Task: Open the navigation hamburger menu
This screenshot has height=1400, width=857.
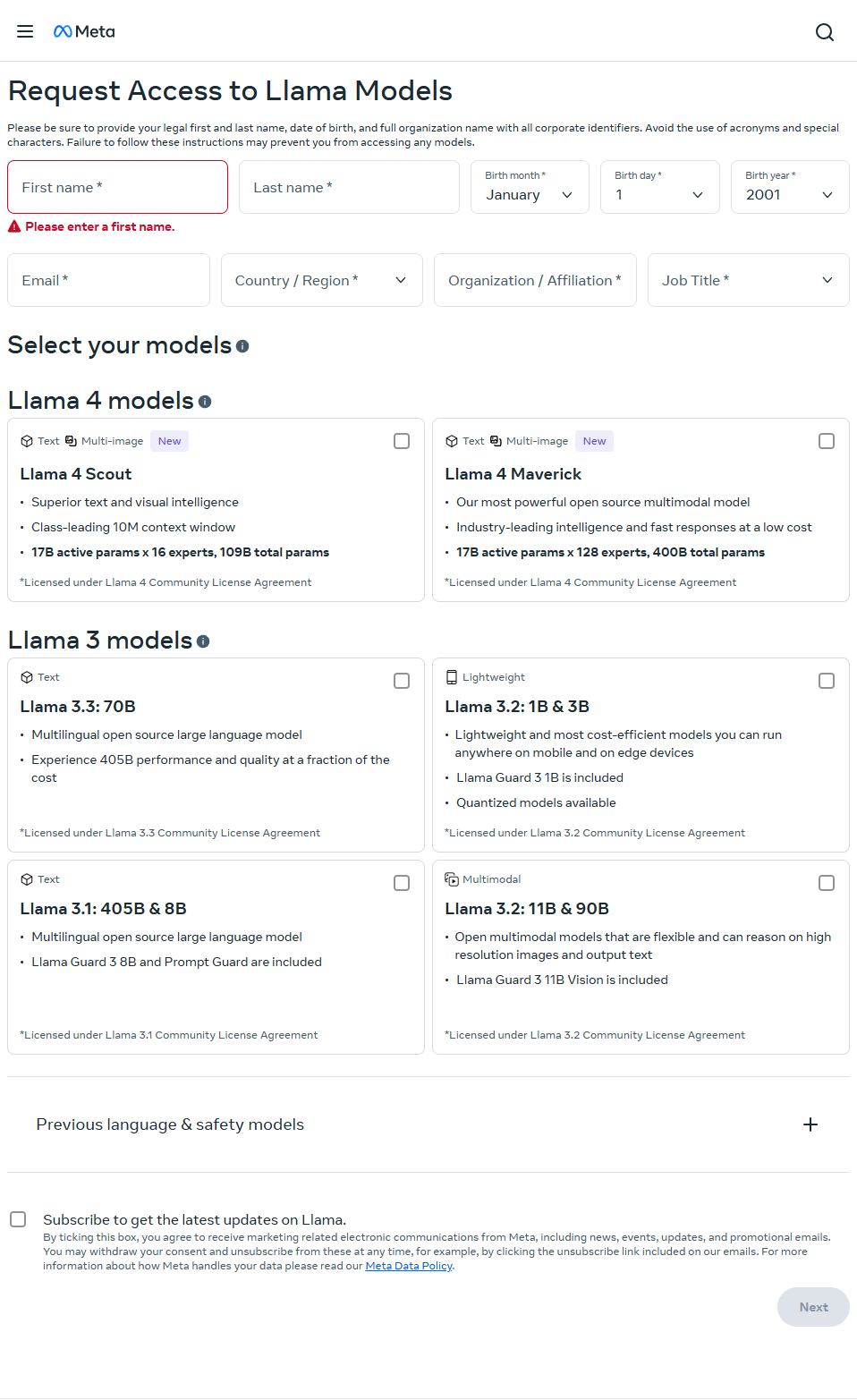Action: [x=24, y=30]
